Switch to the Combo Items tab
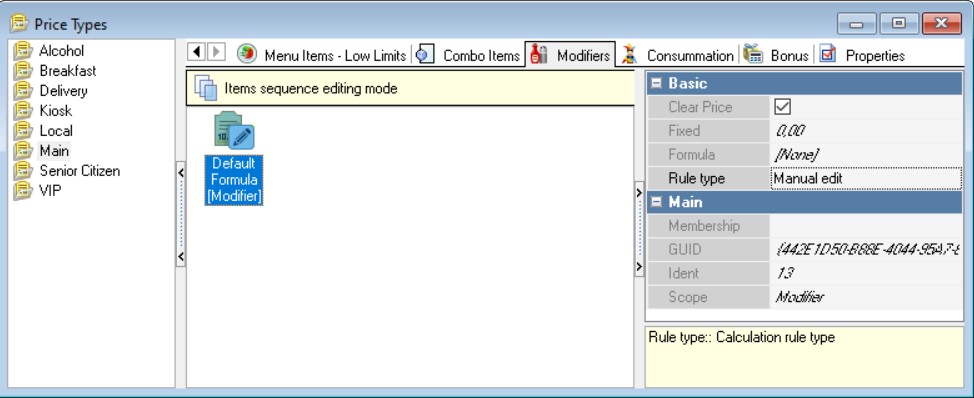The height and width of the screenshot is (398, 974). pos(468,55)
